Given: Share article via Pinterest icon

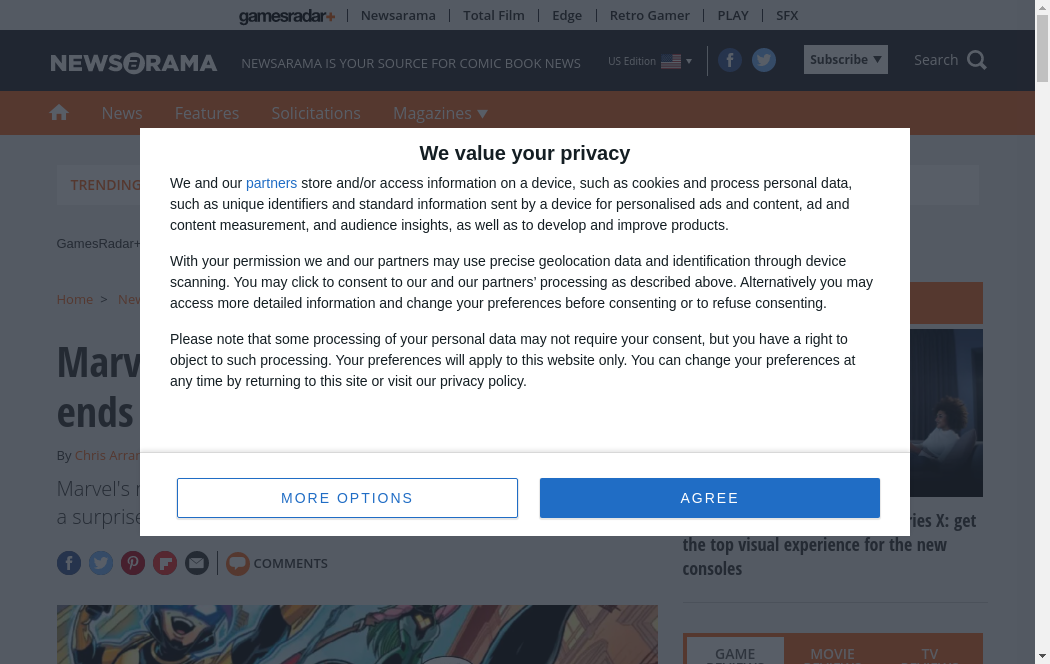Looking at the screenshot, I should coord(133,563).
